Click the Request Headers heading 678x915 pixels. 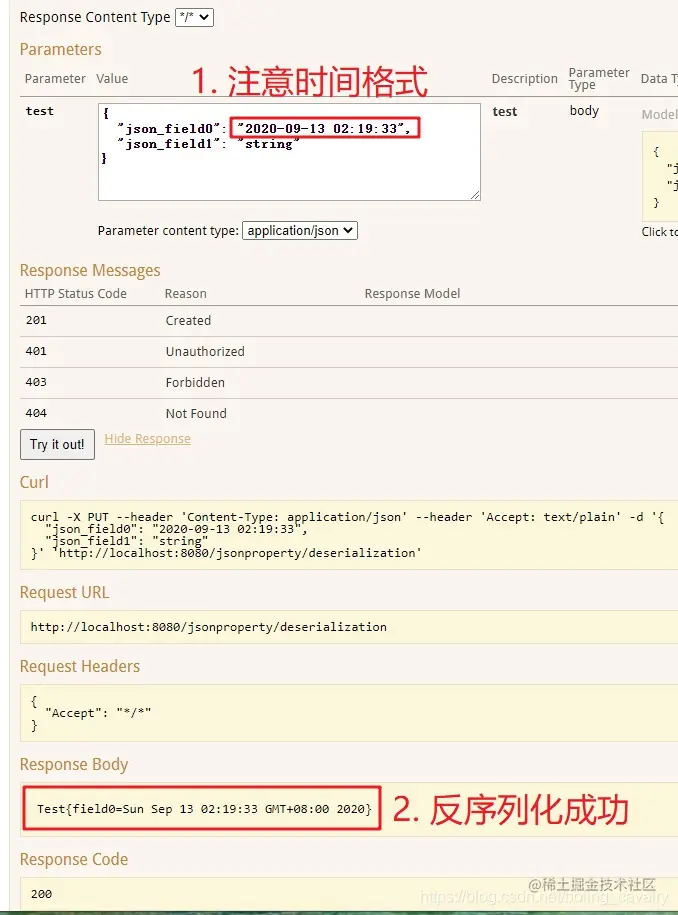pyautogui.click(x=80, y=666)
